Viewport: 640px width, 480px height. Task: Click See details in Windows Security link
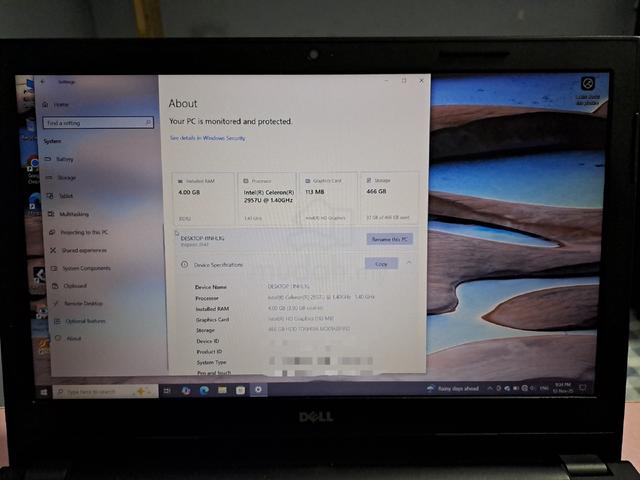(x=207, y=138)
